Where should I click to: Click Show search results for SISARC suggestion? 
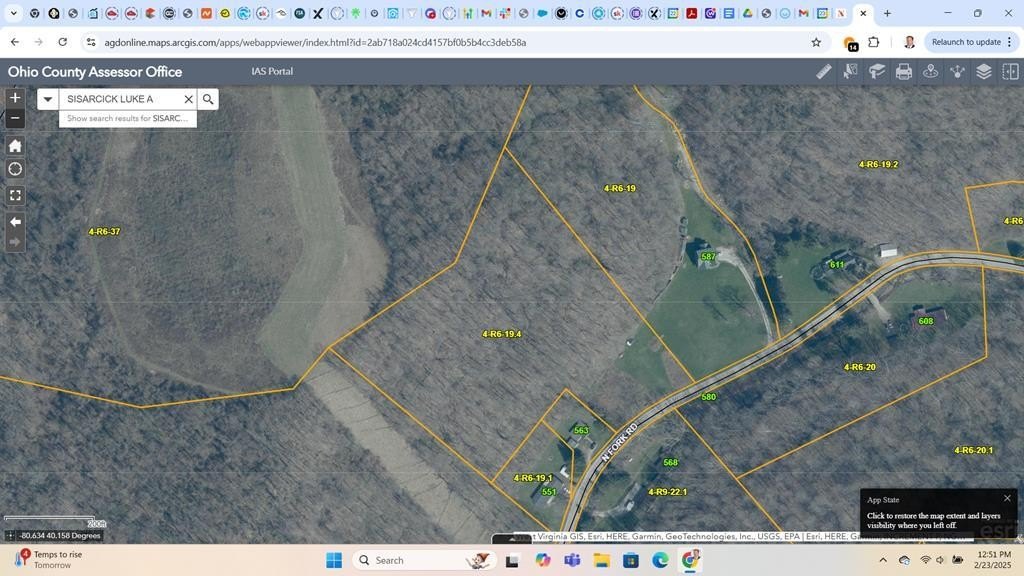(127, 118)
